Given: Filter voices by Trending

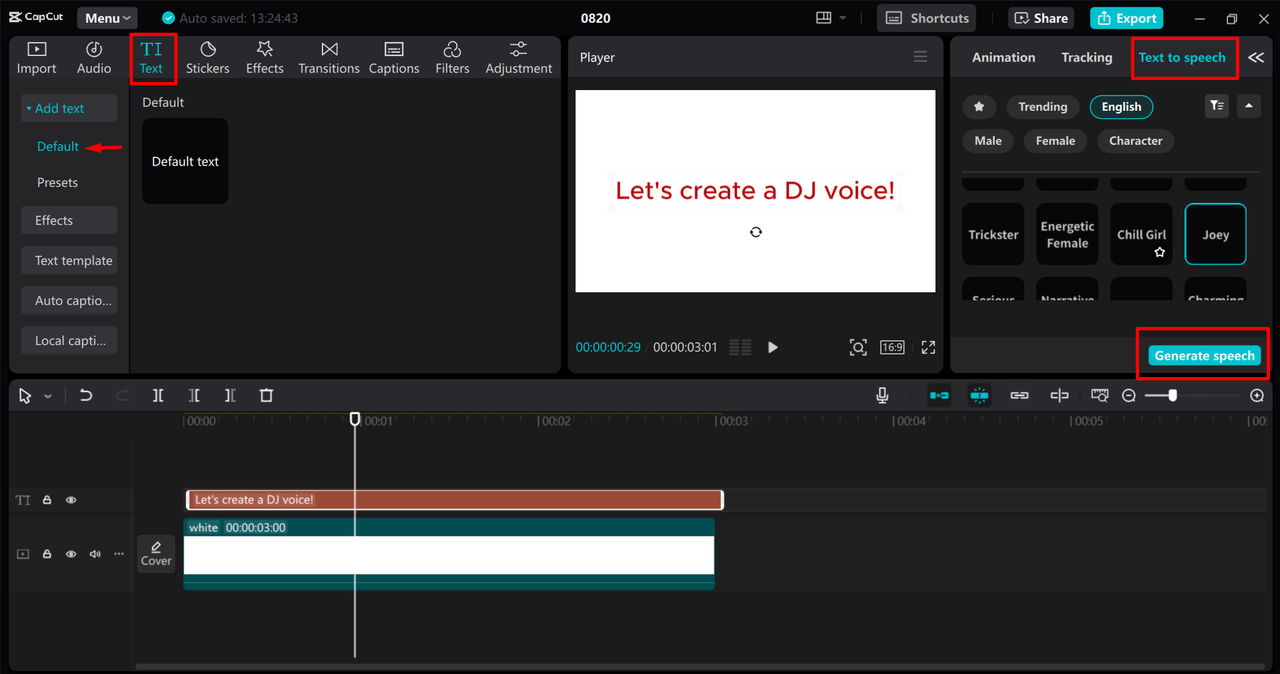Looking at the screenshot, I should 1043,107.
